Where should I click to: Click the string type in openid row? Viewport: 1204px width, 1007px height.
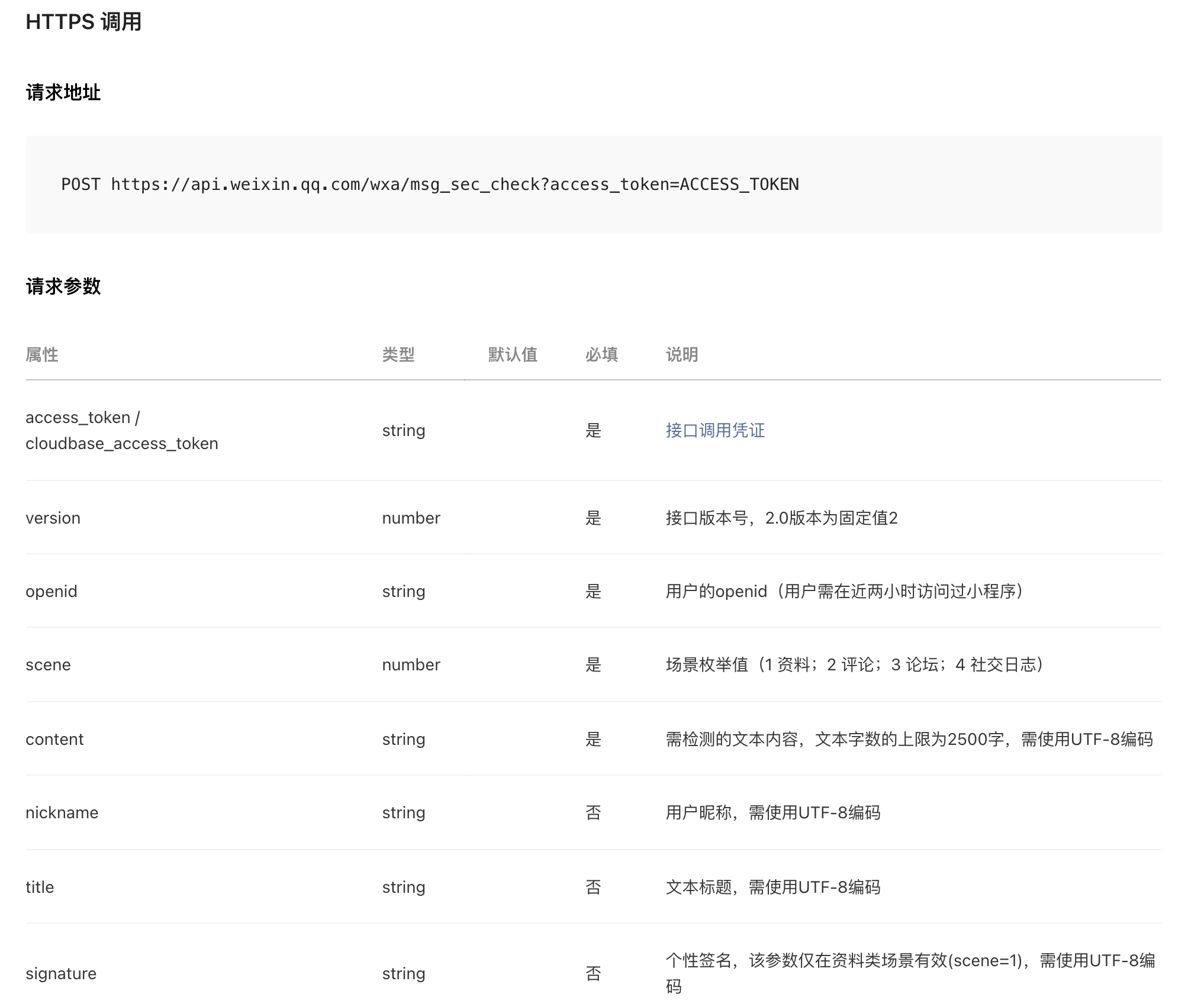404,591
